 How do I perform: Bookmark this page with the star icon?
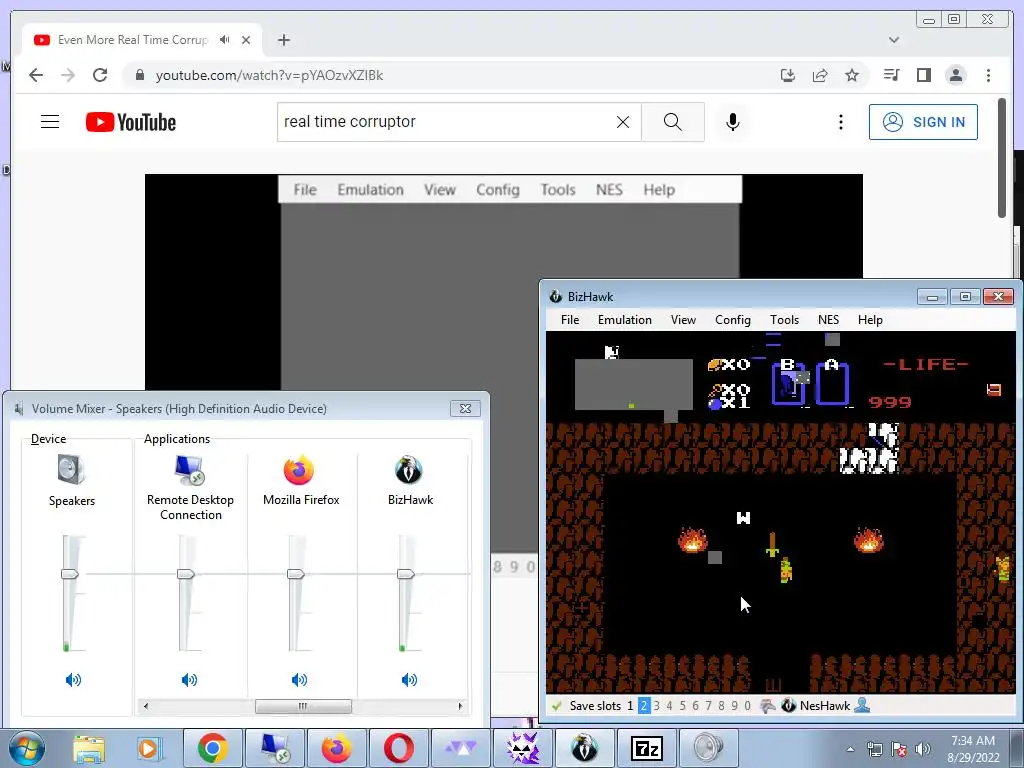coord(852,75)
